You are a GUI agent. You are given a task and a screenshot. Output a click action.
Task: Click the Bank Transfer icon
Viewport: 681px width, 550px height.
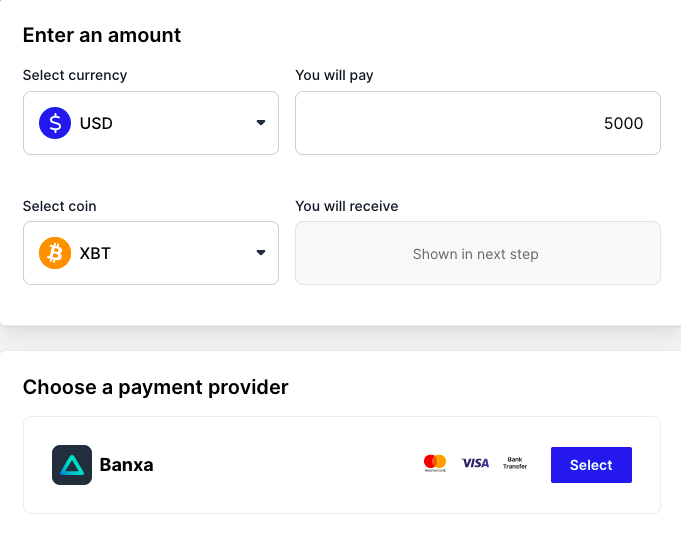pyautogui.click(x=515, y=463)
